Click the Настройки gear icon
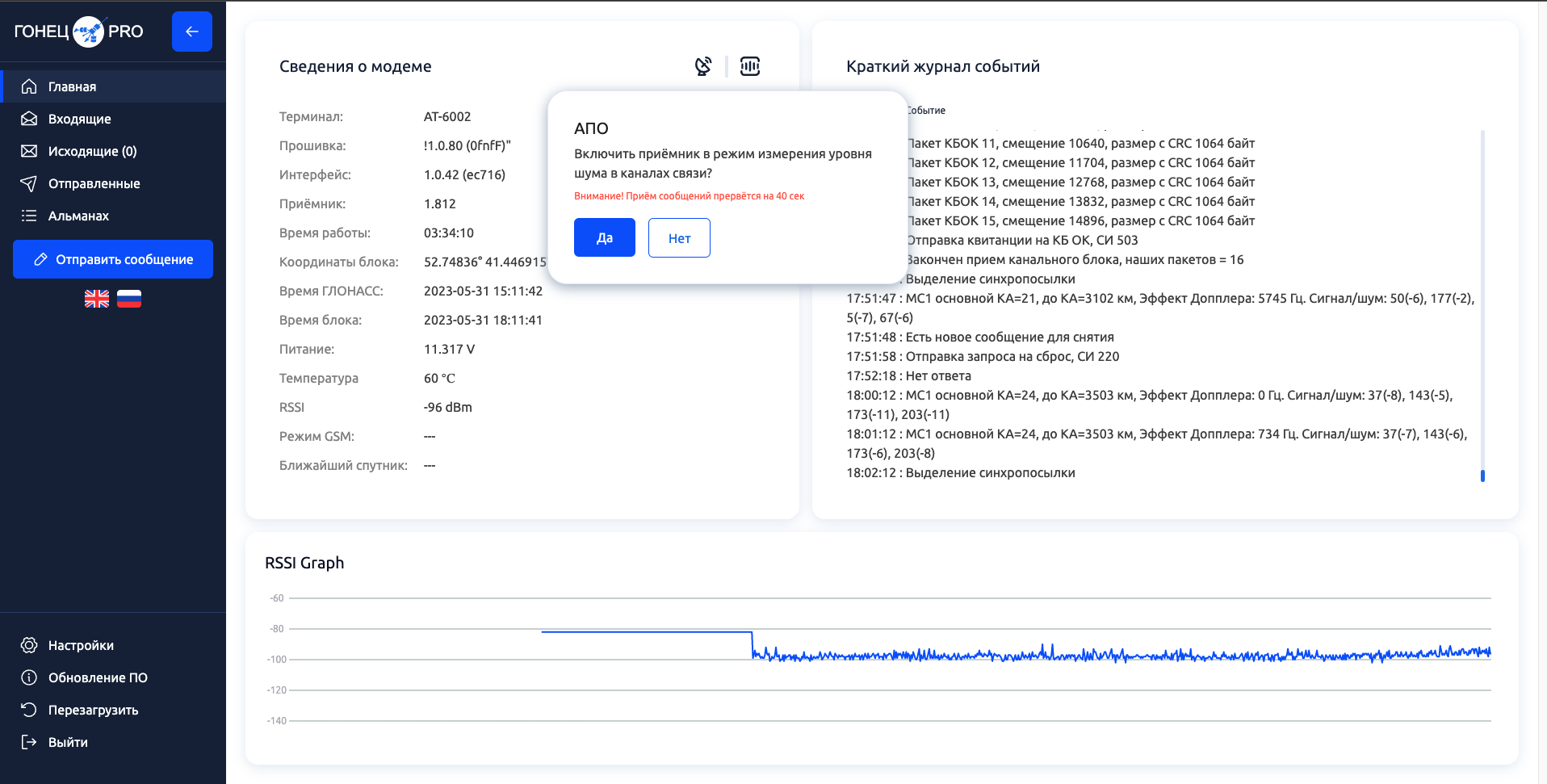 pos(29,645)
